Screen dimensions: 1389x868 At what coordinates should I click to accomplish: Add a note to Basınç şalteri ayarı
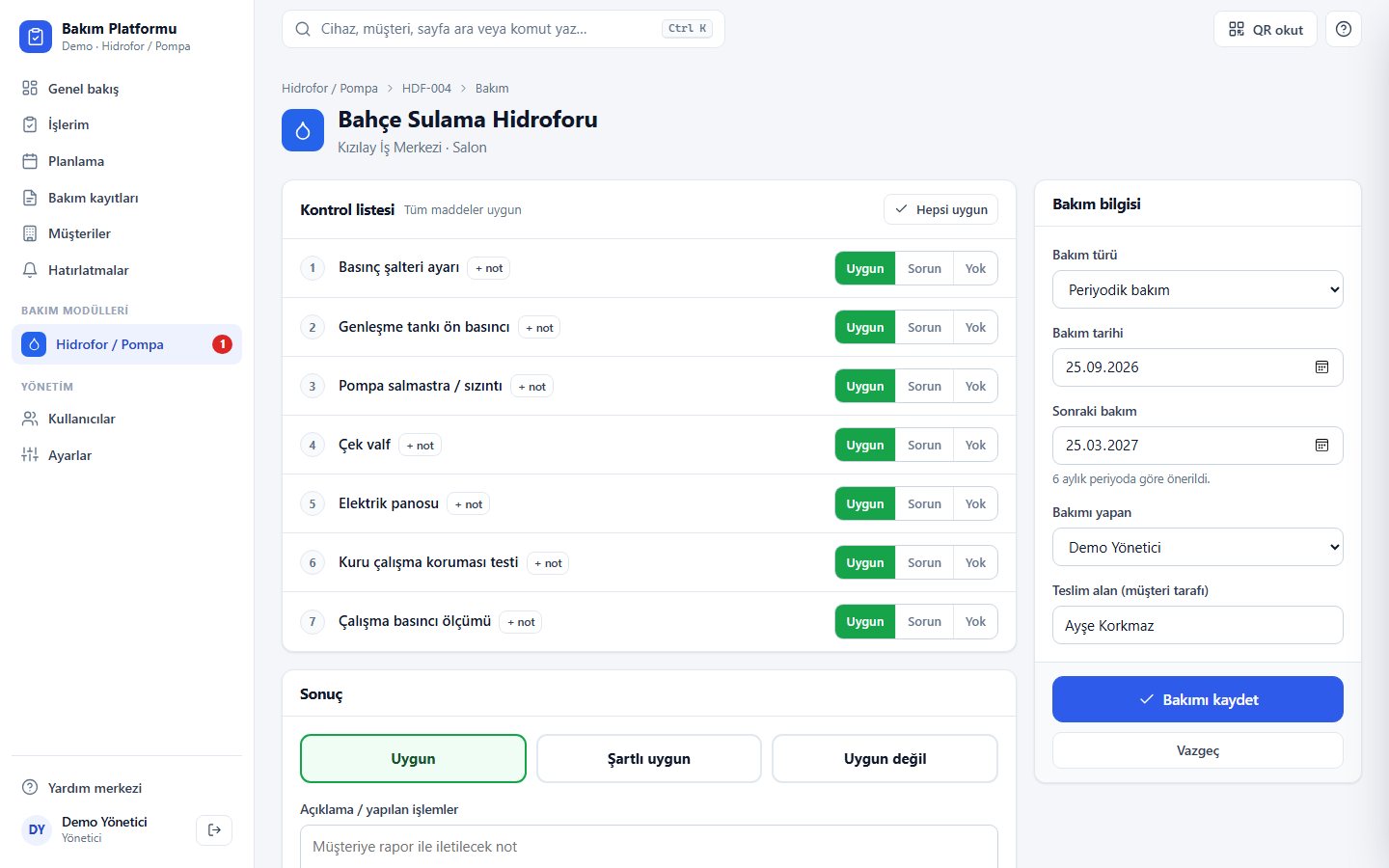[489, 268]
